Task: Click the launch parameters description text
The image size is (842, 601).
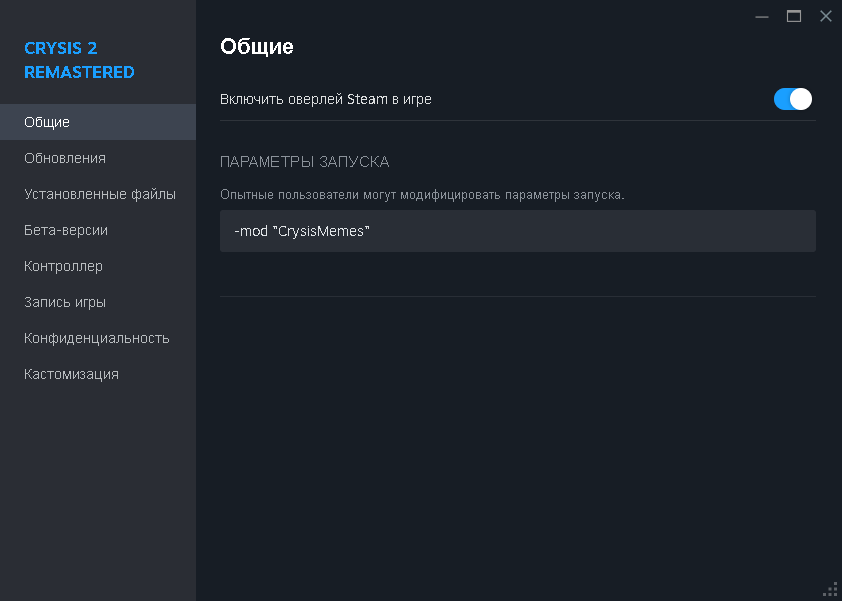Action: pos(422,194)
